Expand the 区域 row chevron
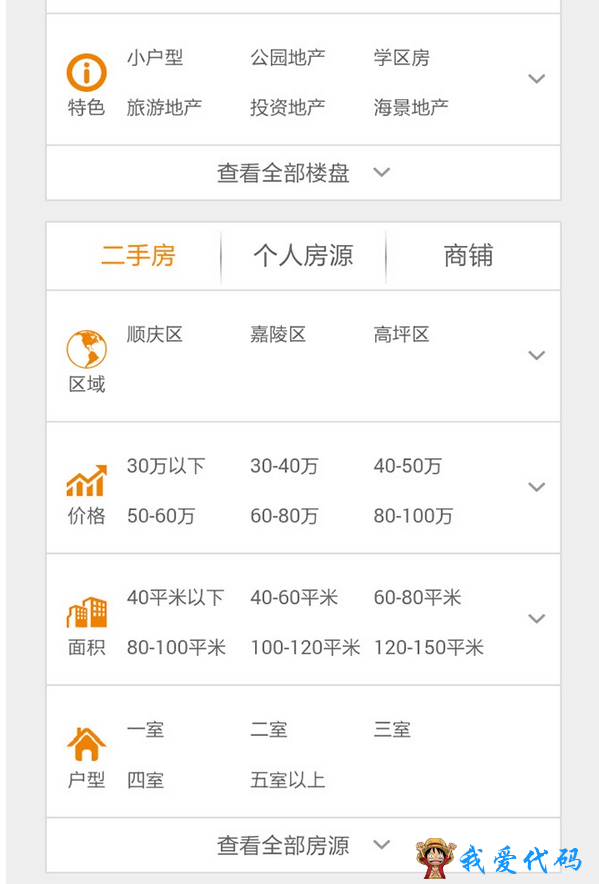 pos(536,355)
